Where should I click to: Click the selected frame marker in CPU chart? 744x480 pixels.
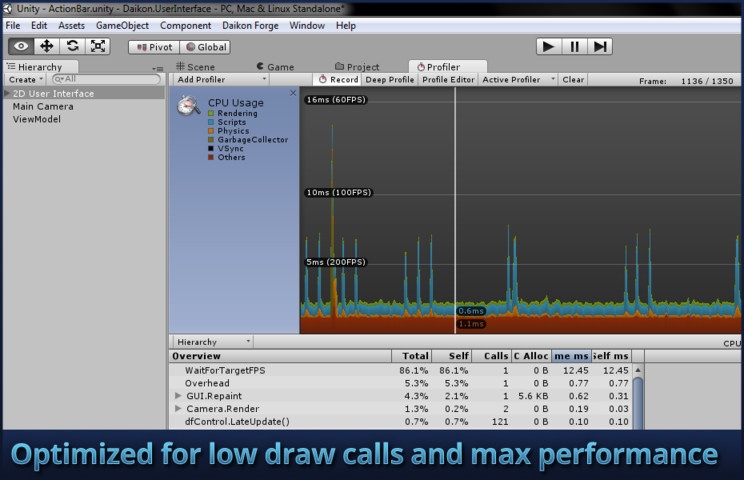[455, 210]
